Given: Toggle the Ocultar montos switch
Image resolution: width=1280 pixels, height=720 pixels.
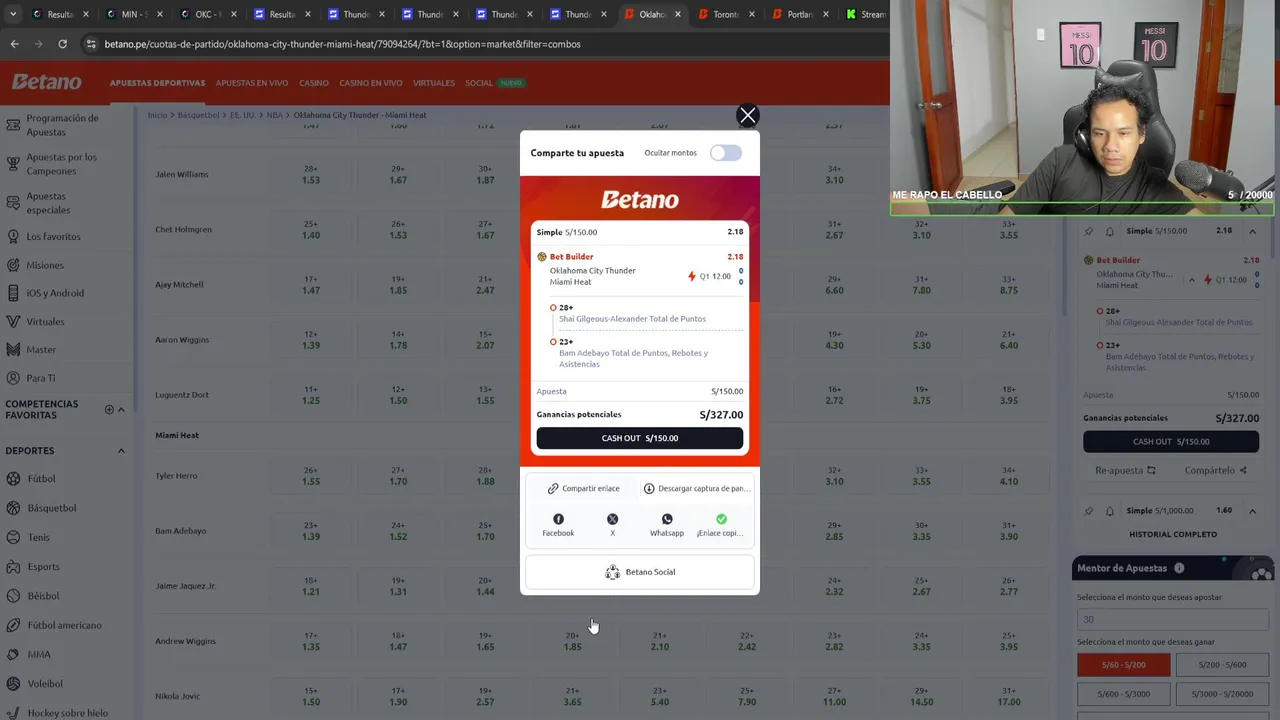Looking at the screenshot, I should click(x=725, y=153).
